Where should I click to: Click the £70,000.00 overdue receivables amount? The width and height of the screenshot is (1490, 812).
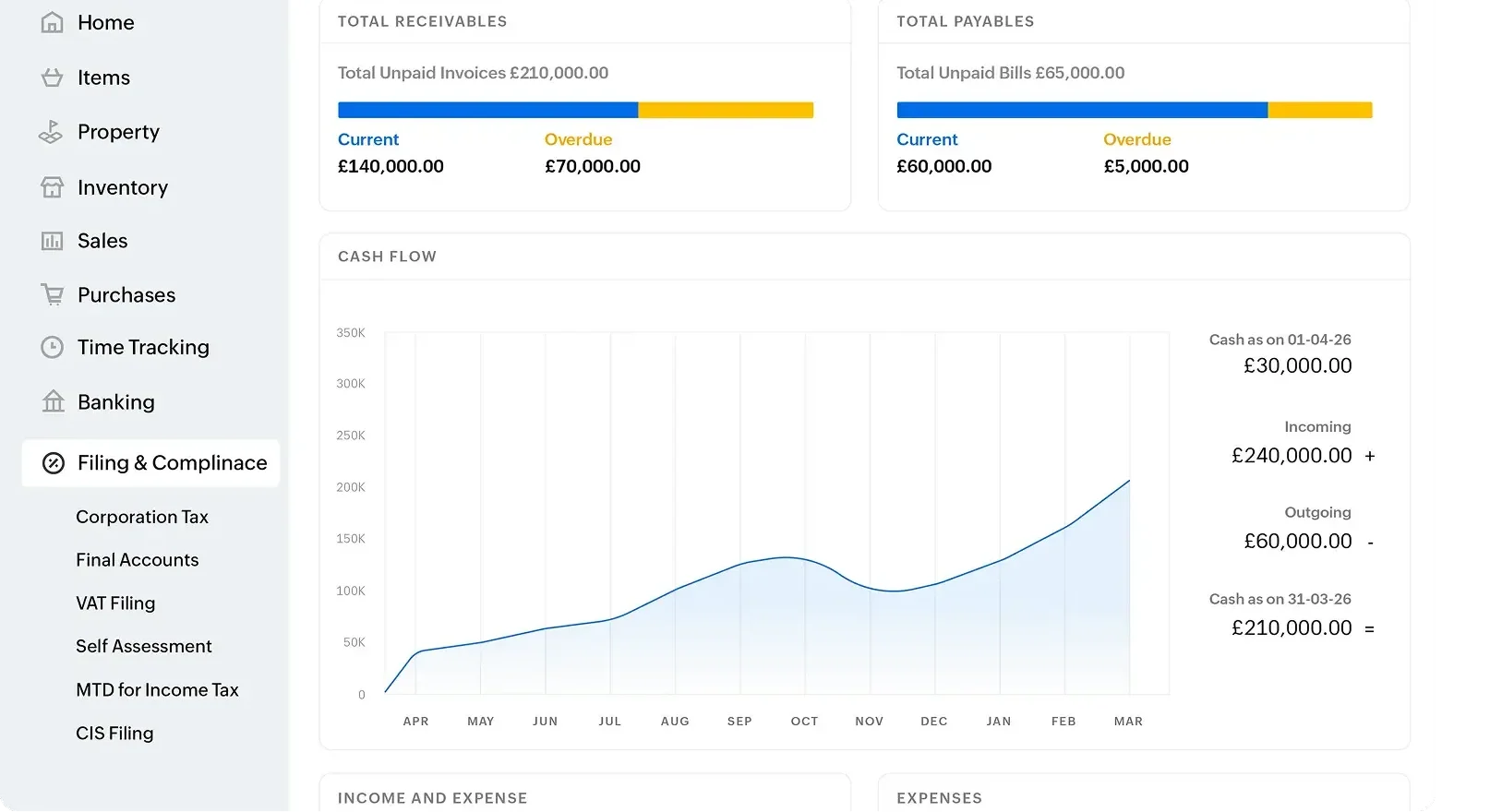593,166
